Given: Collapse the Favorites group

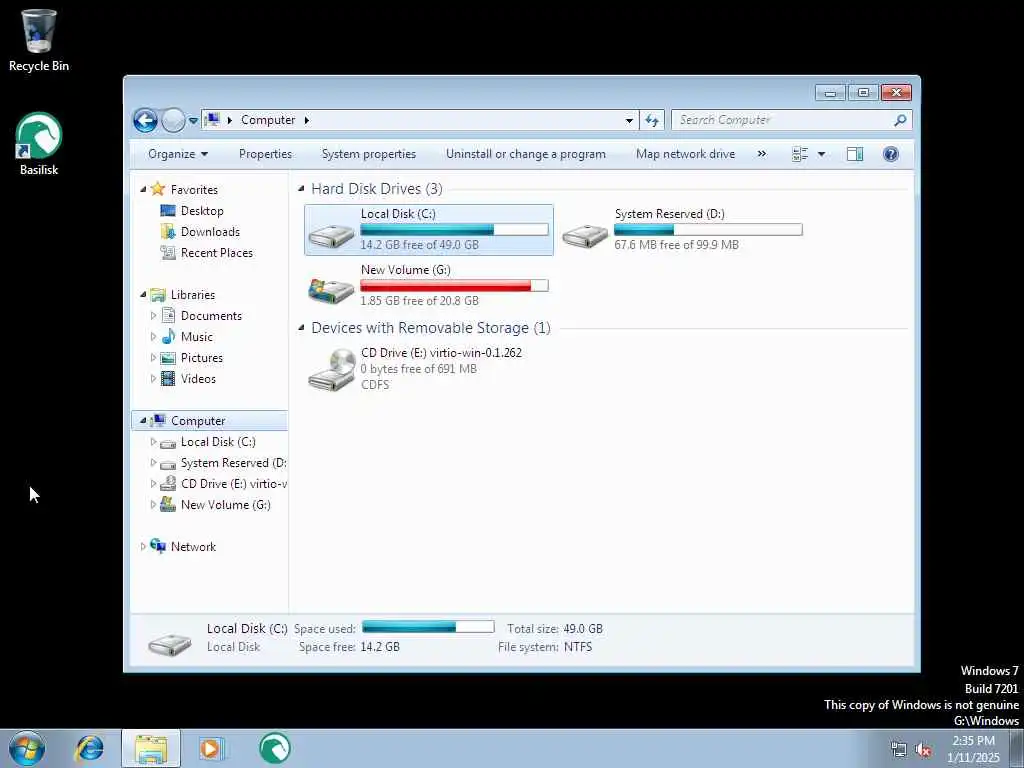Looking at the screenshot, I should 143,189.
